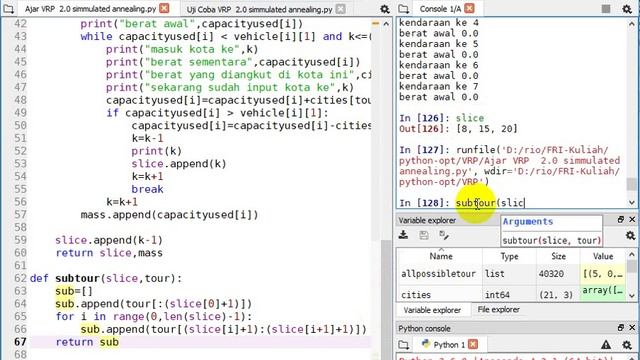Click the Variable explorer scroll down arrow
The image size is (640, 360).
click(x=631, y=296)
